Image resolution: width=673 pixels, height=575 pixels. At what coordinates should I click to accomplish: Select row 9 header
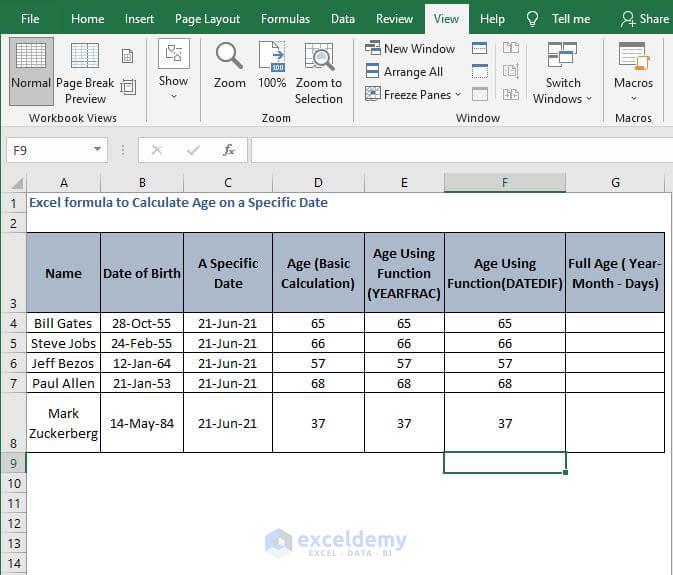pyautogui.click(x=13, y=463)
